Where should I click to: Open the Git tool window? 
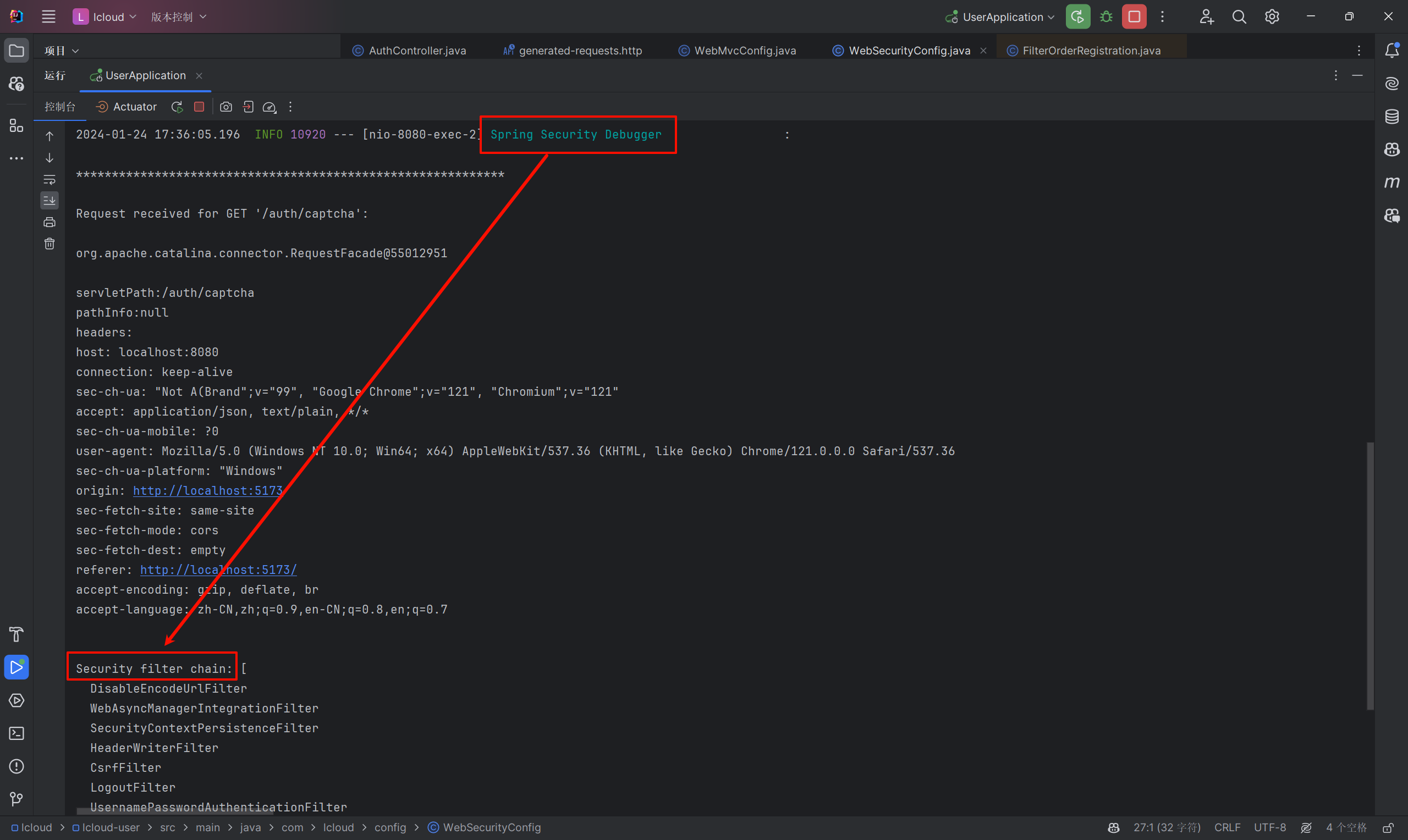tap(16, 799)
